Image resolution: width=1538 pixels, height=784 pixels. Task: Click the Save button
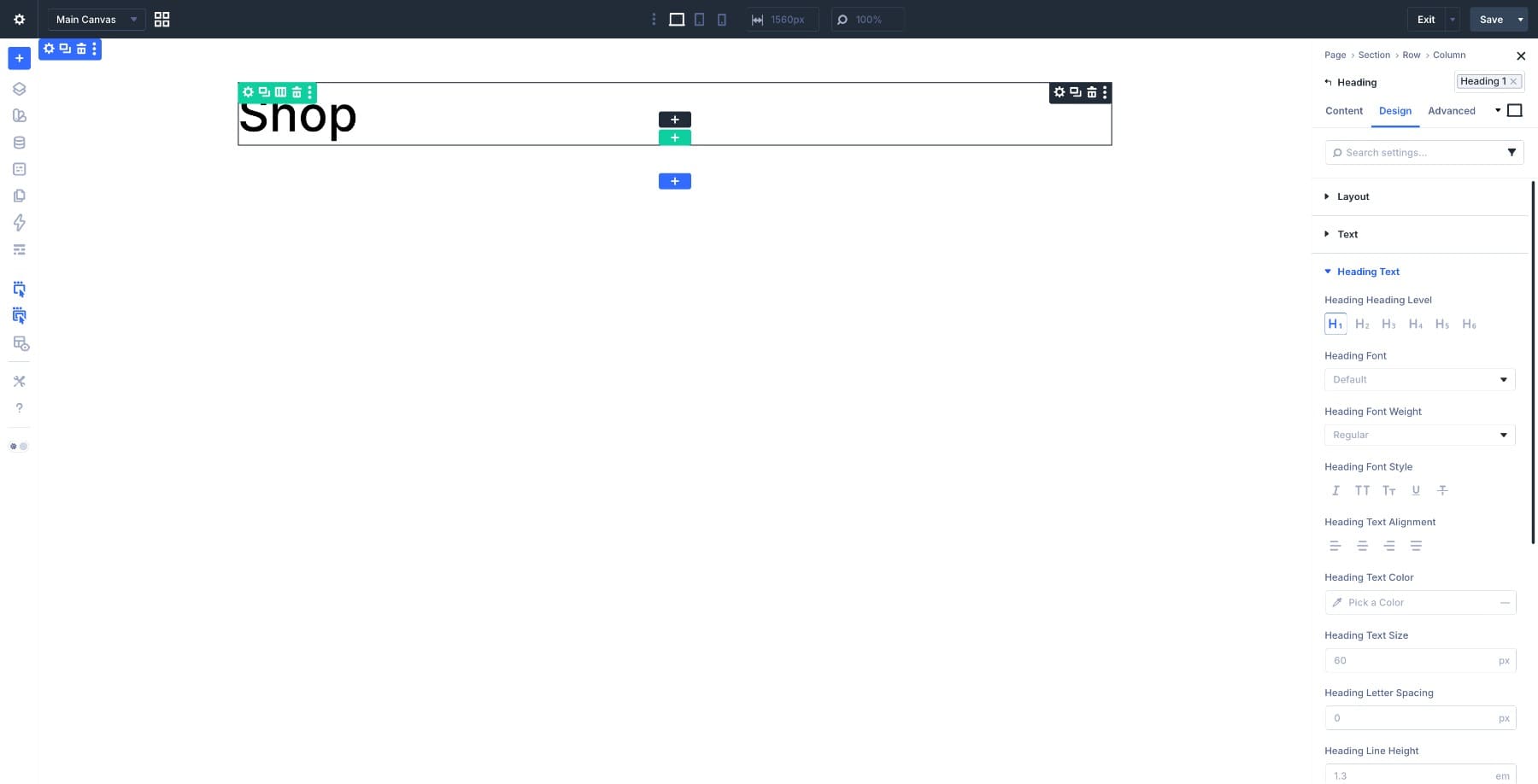(1490, 20)
